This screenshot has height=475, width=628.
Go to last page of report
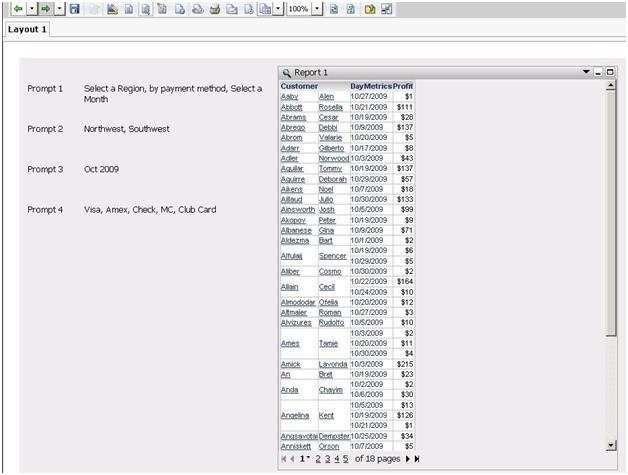click(417, 458)
